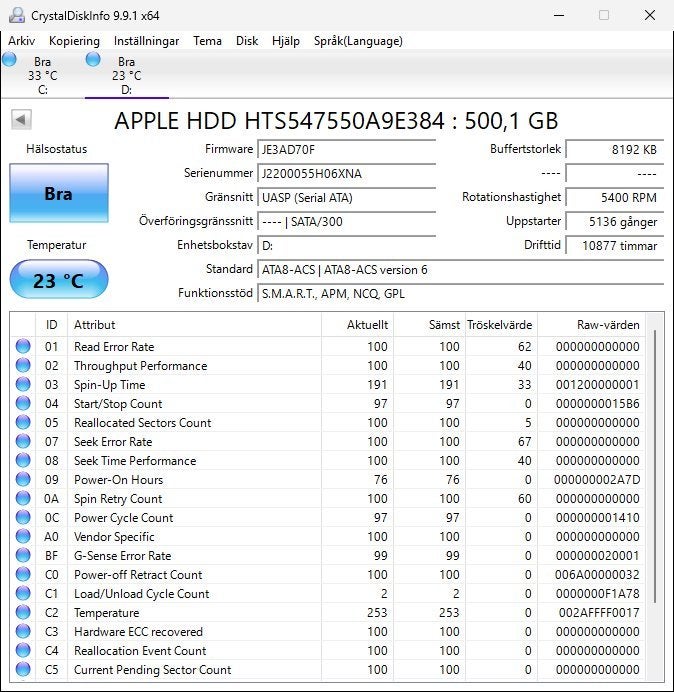Click status orb for Vendor Specific
Image resolution: width=674 pixels, height=692 pixels.
pos(23,536)
